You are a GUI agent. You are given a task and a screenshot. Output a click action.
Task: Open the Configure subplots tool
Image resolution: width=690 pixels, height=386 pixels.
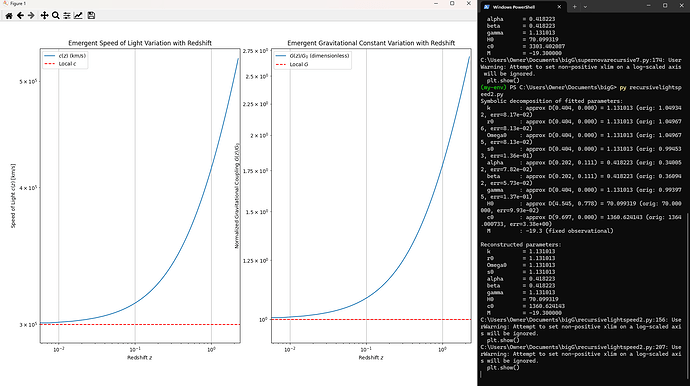67,15
